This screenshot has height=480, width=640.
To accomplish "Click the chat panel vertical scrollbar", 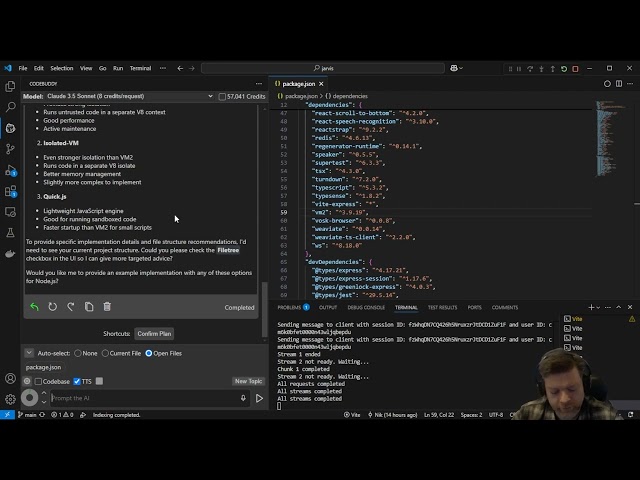I will pos(264,308).
